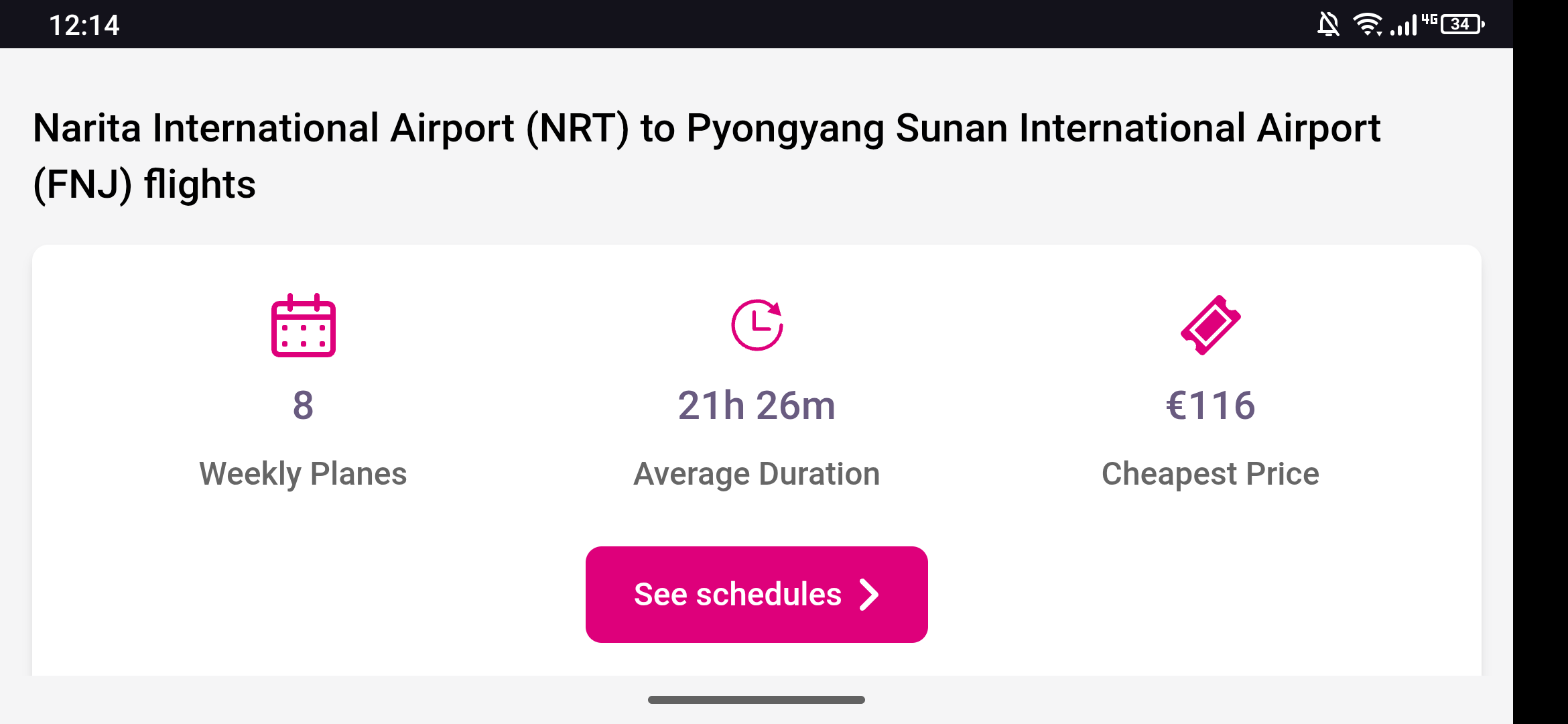Tap the Wi-Fi status icon

pyautogui.click(x=1368, y=25)
